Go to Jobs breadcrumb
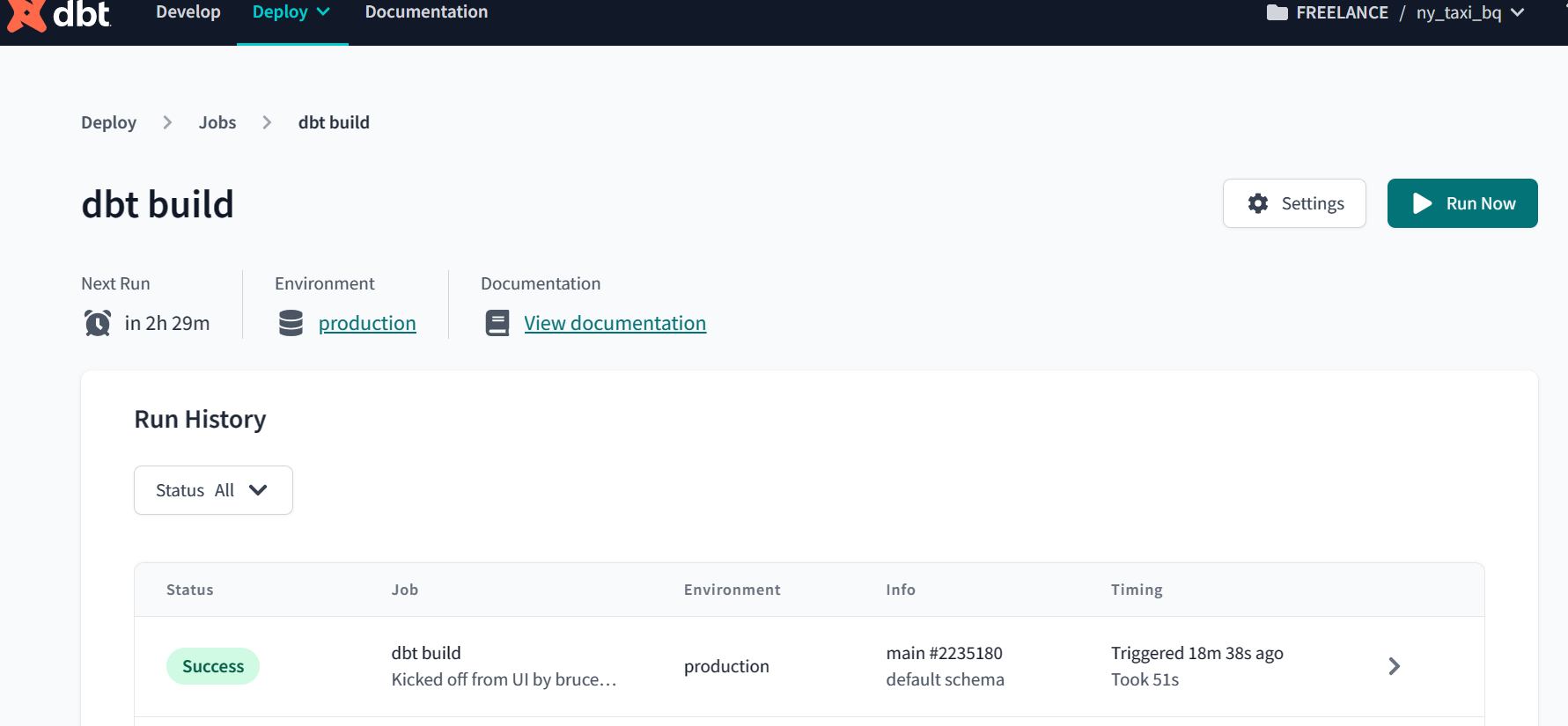1568x726 pixels. coord(217,122)
